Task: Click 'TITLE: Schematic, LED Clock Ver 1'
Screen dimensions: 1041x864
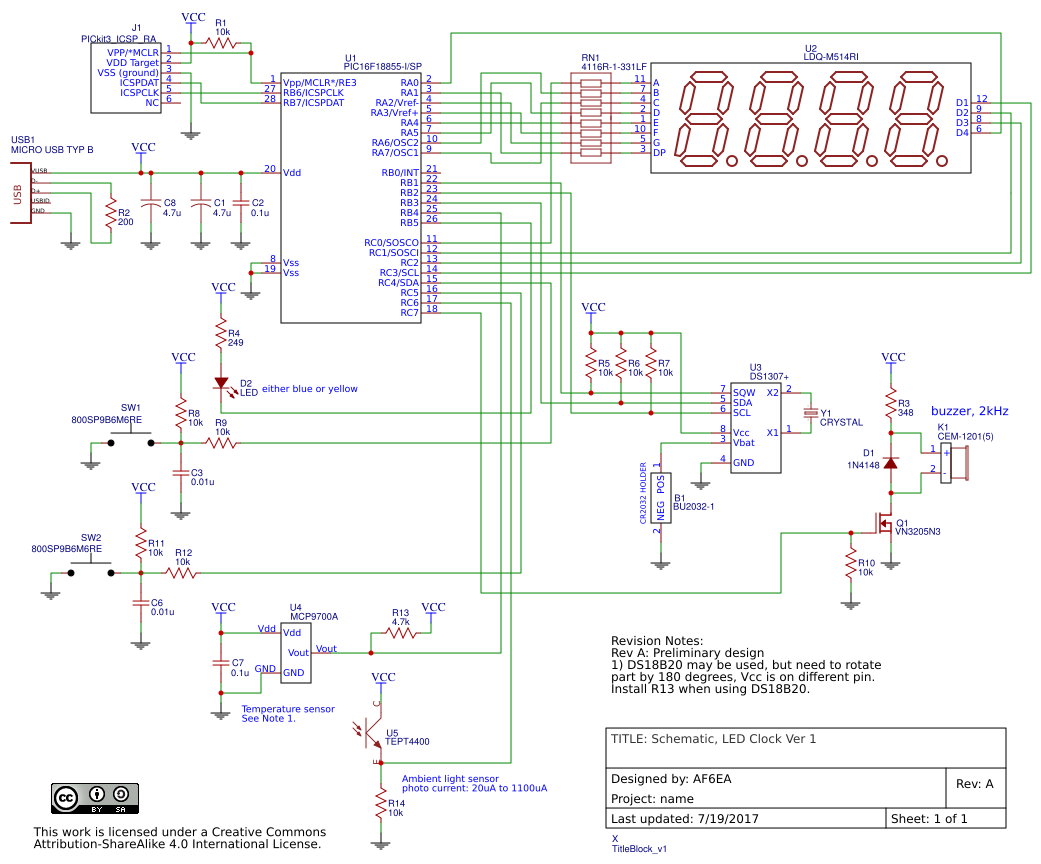Action: (713, 738)
